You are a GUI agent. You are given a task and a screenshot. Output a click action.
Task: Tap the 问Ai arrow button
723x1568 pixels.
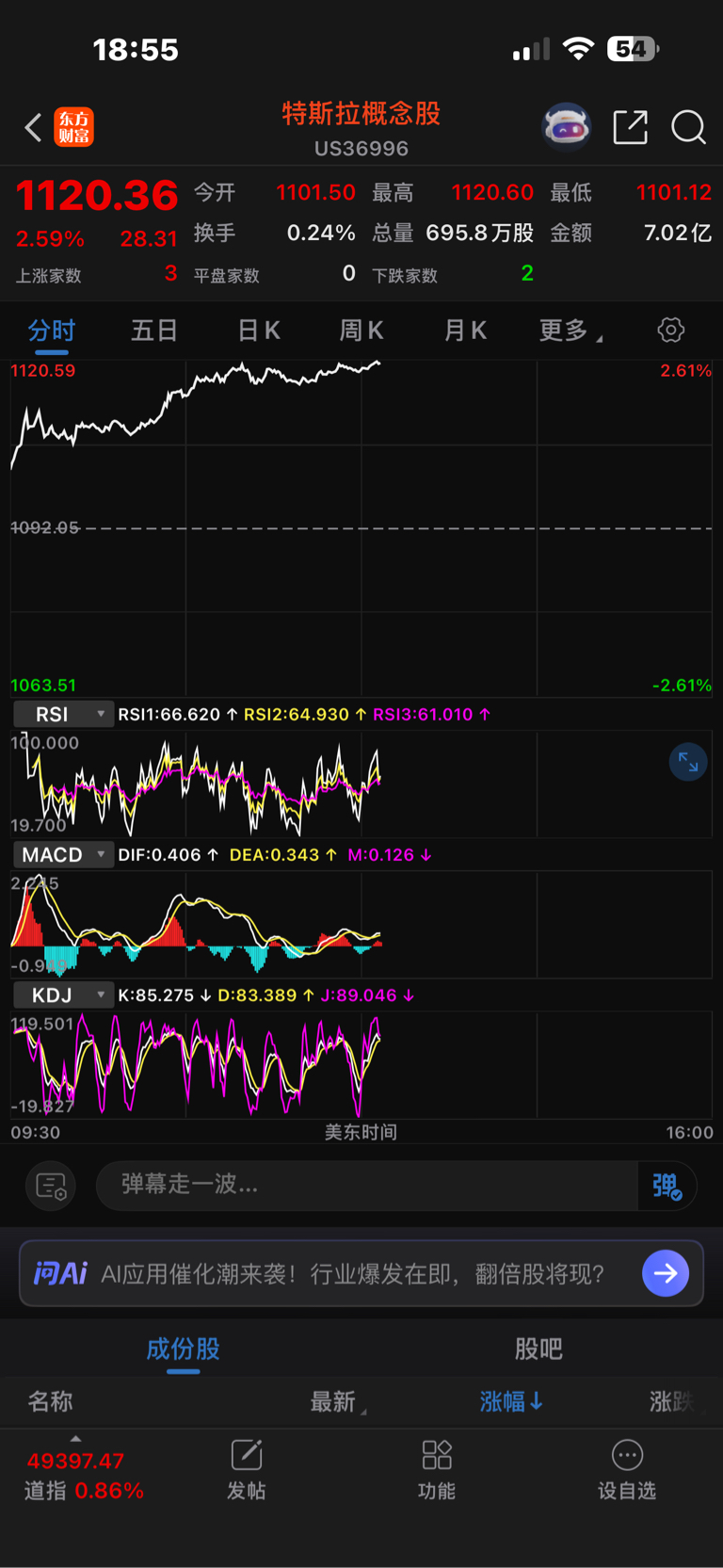[x=666, y=1273]
